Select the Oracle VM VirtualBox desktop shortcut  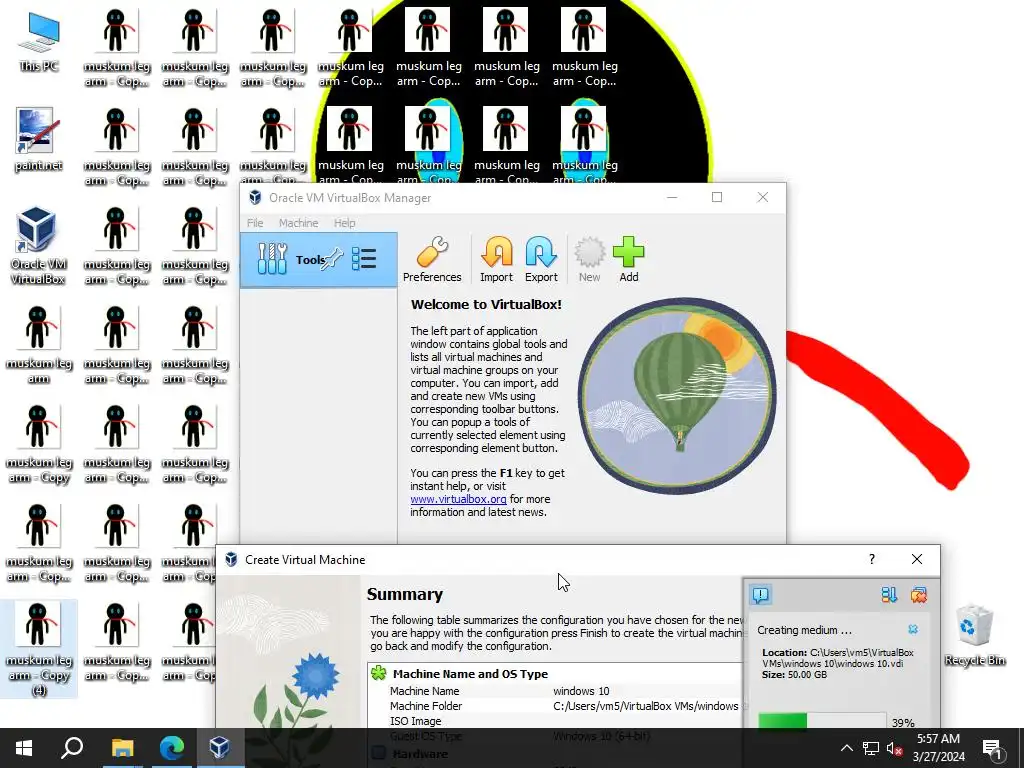coord(39,245)
